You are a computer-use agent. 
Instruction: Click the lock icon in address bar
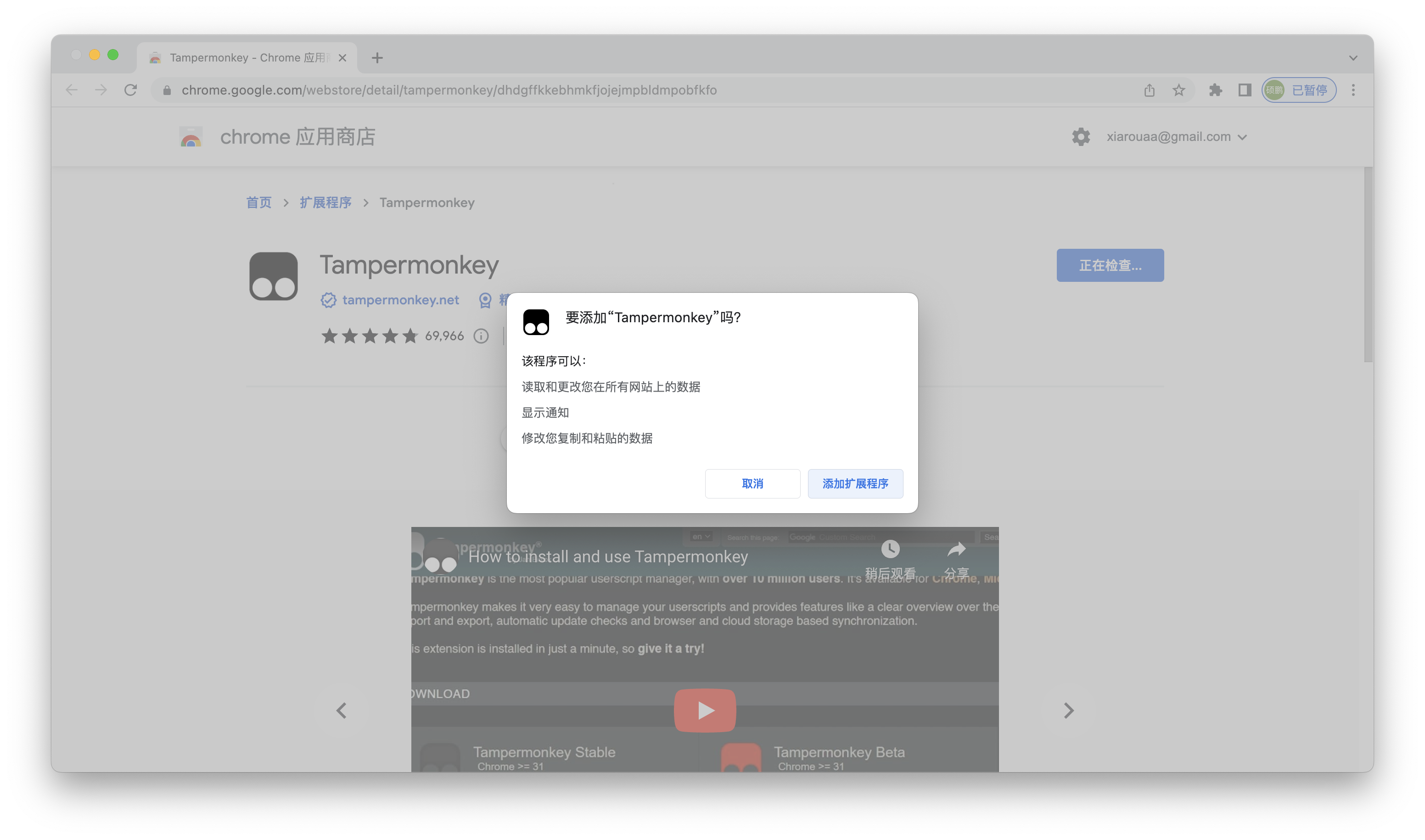coord(167,90)
